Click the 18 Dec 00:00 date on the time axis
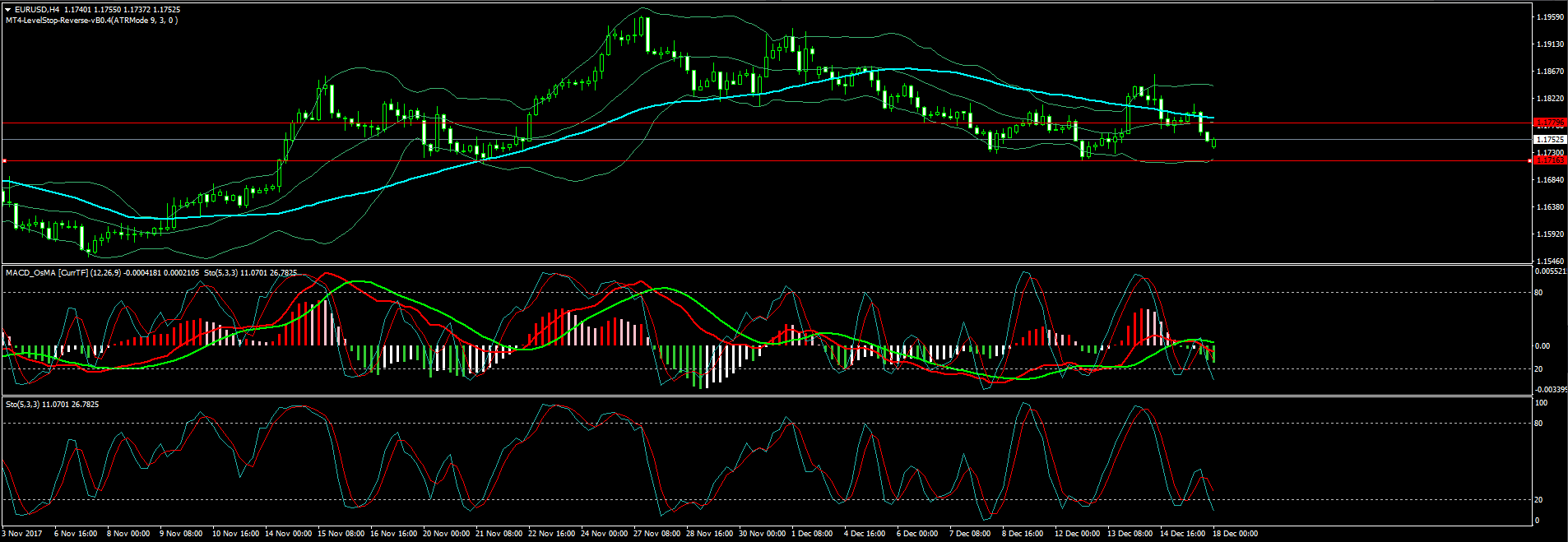Viewport: 1568px width, 542px height. coord(1235,534)
